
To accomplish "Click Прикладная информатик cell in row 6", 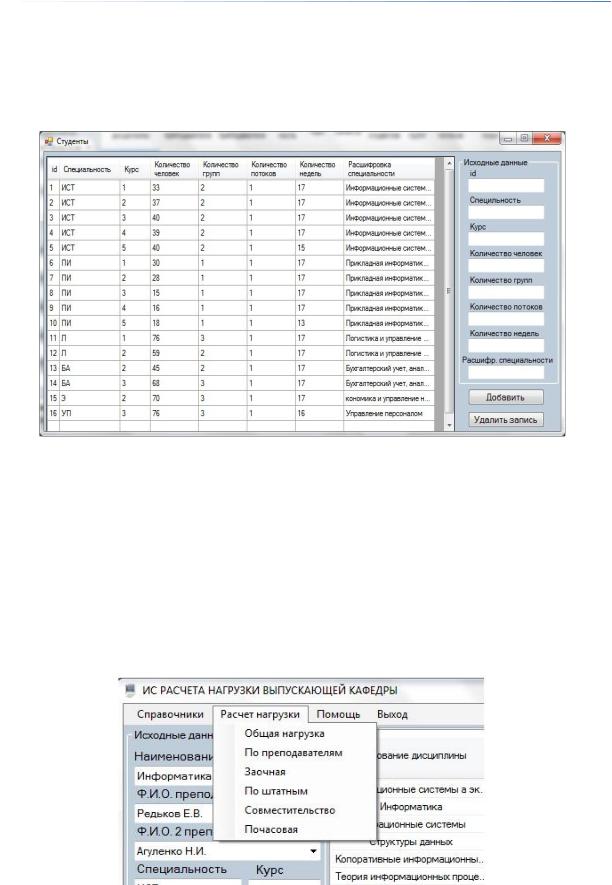I will coord(389,263).
